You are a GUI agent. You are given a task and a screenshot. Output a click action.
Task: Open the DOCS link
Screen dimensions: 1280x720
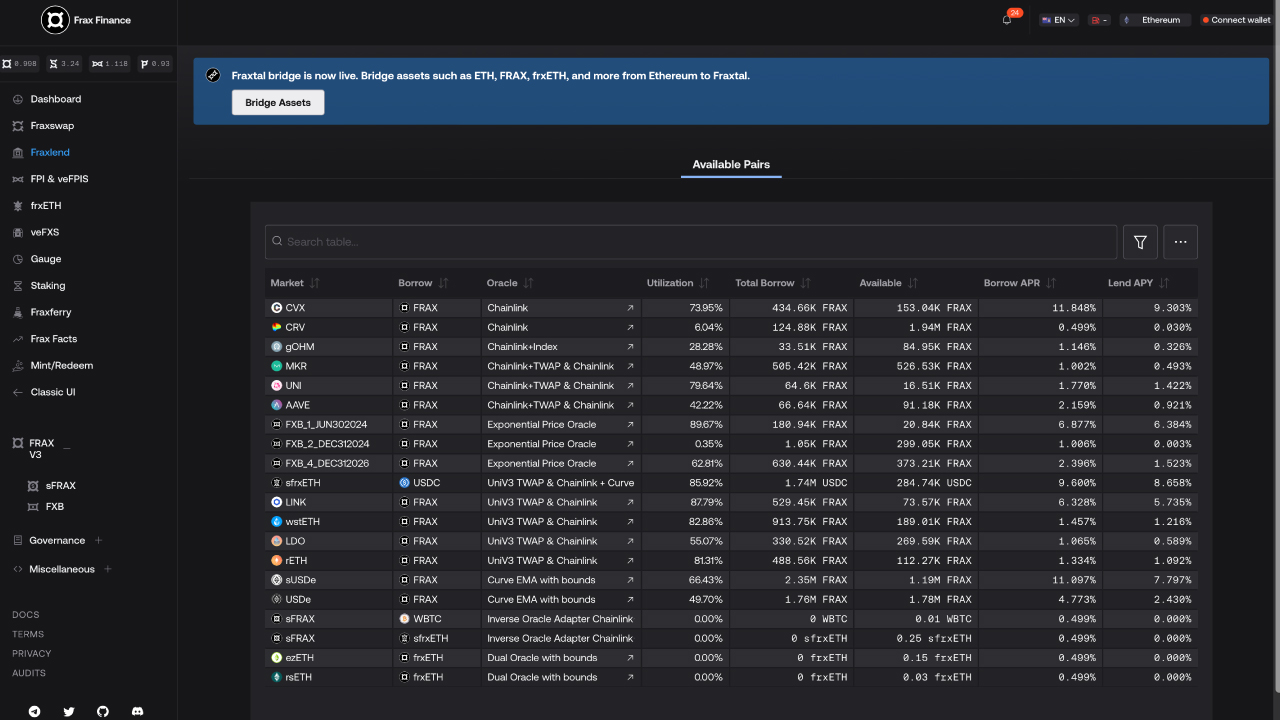coord(26,615)
